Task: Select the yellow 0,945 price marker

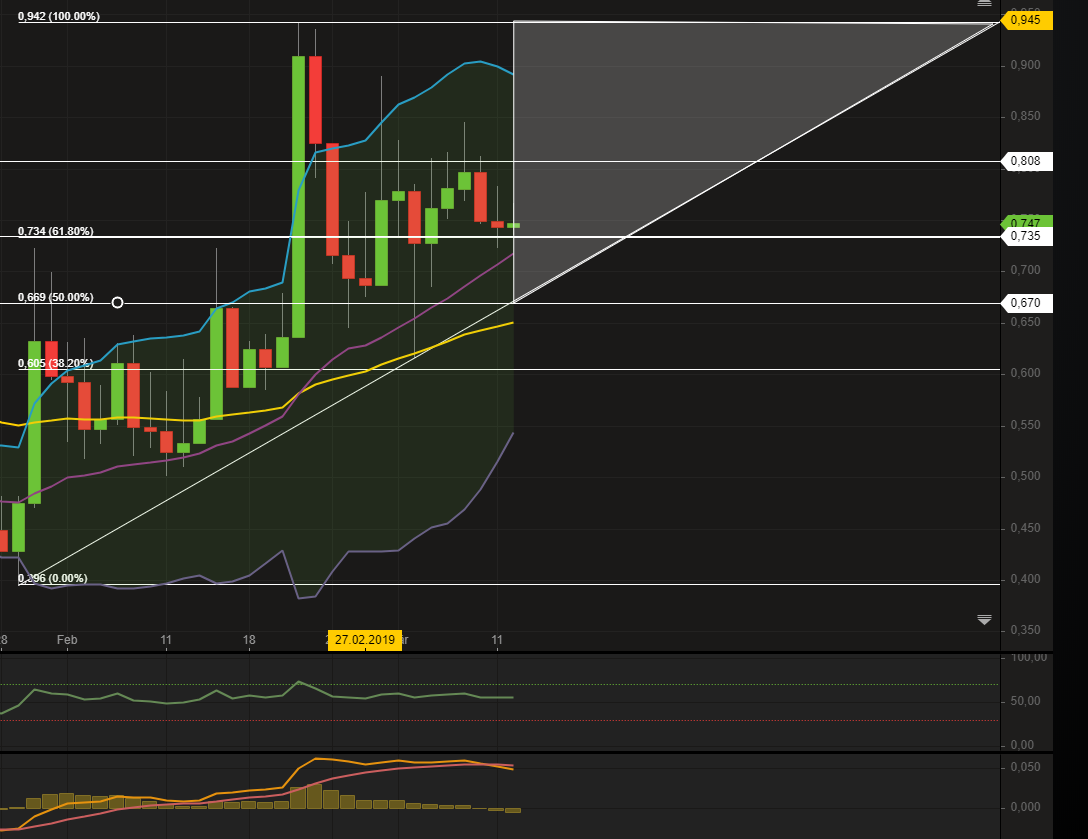Action: 1027,20
